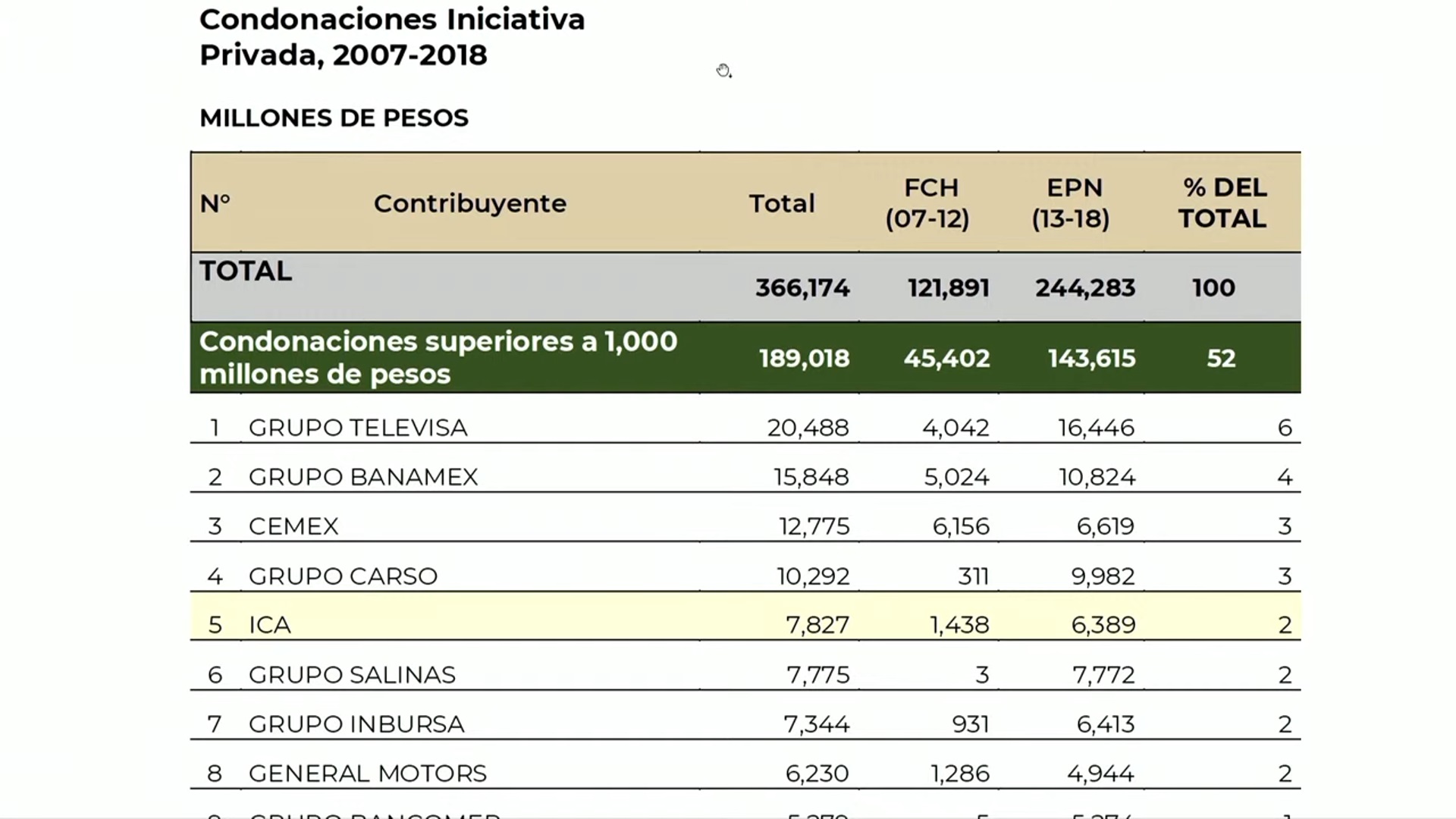1456x819 pixels.
Task: Click the Nº column header
Action: coord(215,203)
